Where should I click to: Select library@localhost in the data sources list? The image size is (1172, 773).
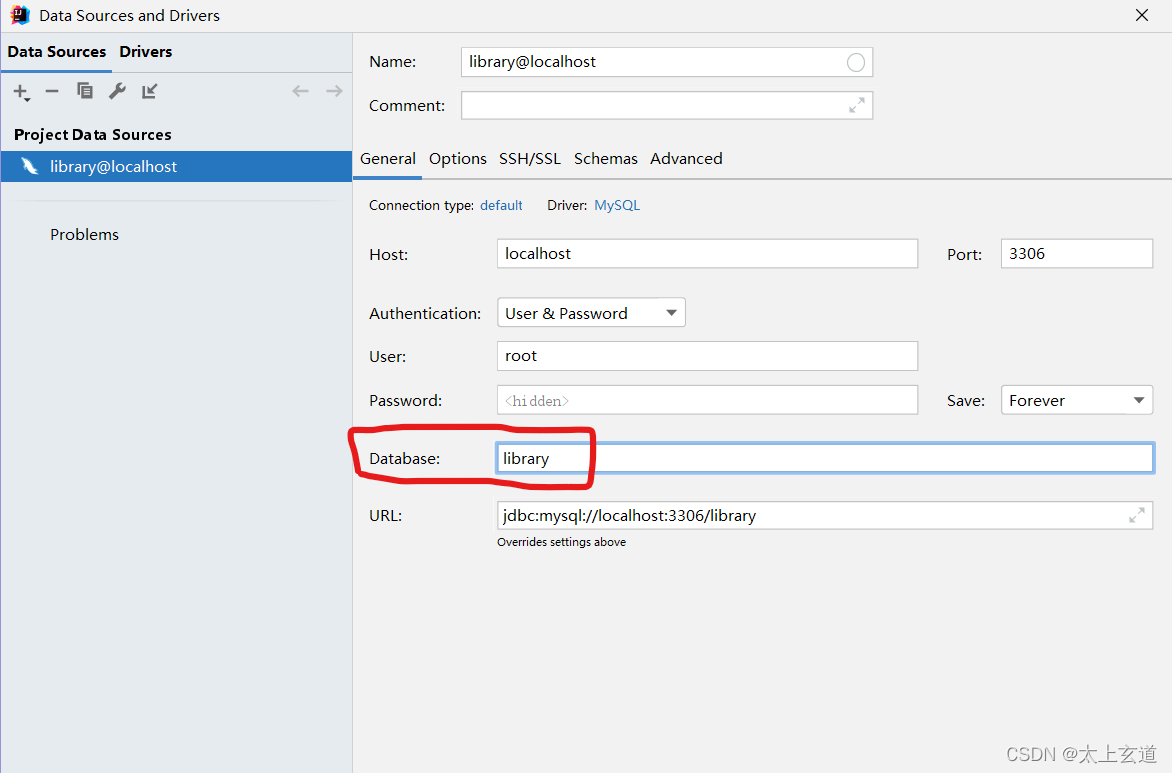176,167
